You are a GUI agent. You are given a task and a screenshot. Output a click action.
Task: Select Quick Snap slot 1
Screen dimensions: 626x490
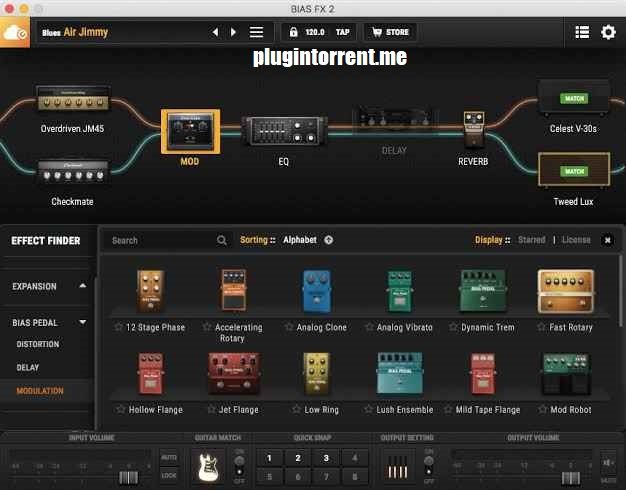pyautogui.click(x=269, y=458)
